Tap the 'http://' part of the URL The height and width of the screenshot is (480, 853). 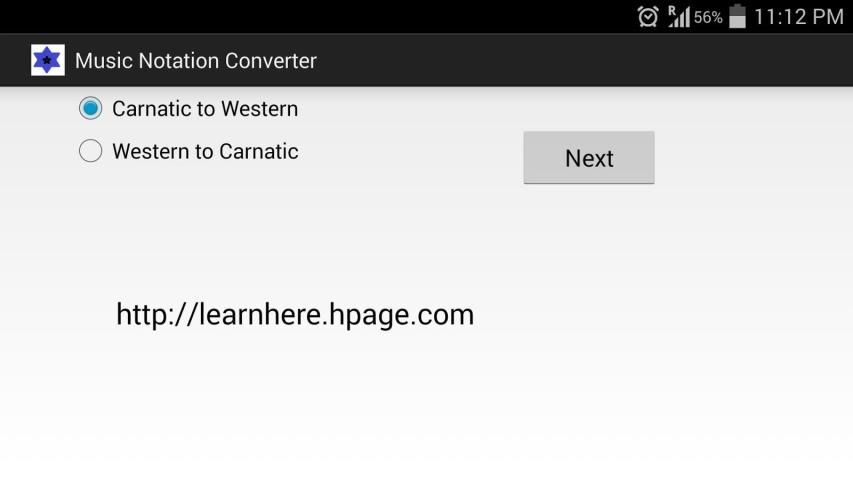[155, 315]
